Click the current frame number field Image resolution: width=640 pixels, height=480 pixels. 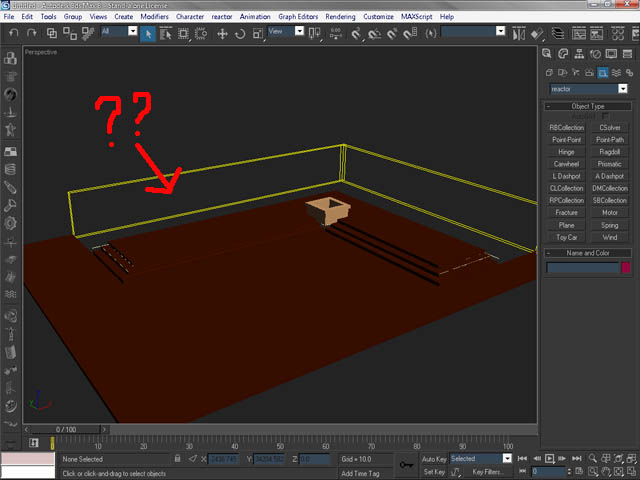[x=549, y=472]
